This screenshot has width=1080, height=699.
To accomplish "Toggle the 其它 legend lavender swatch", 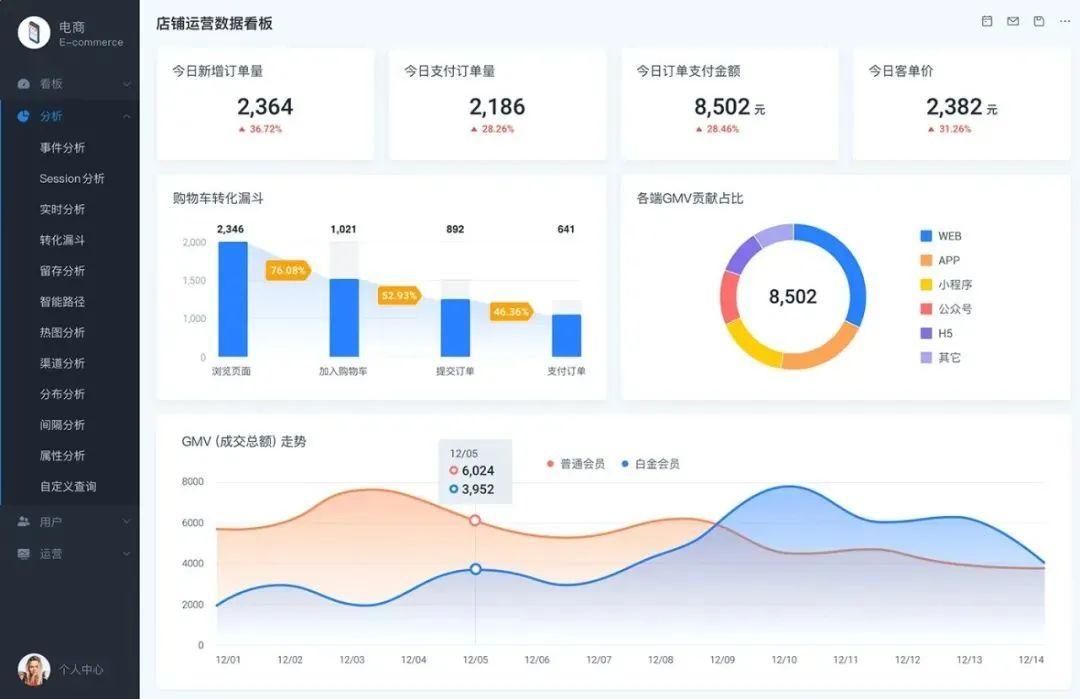I will click(926, 357).
